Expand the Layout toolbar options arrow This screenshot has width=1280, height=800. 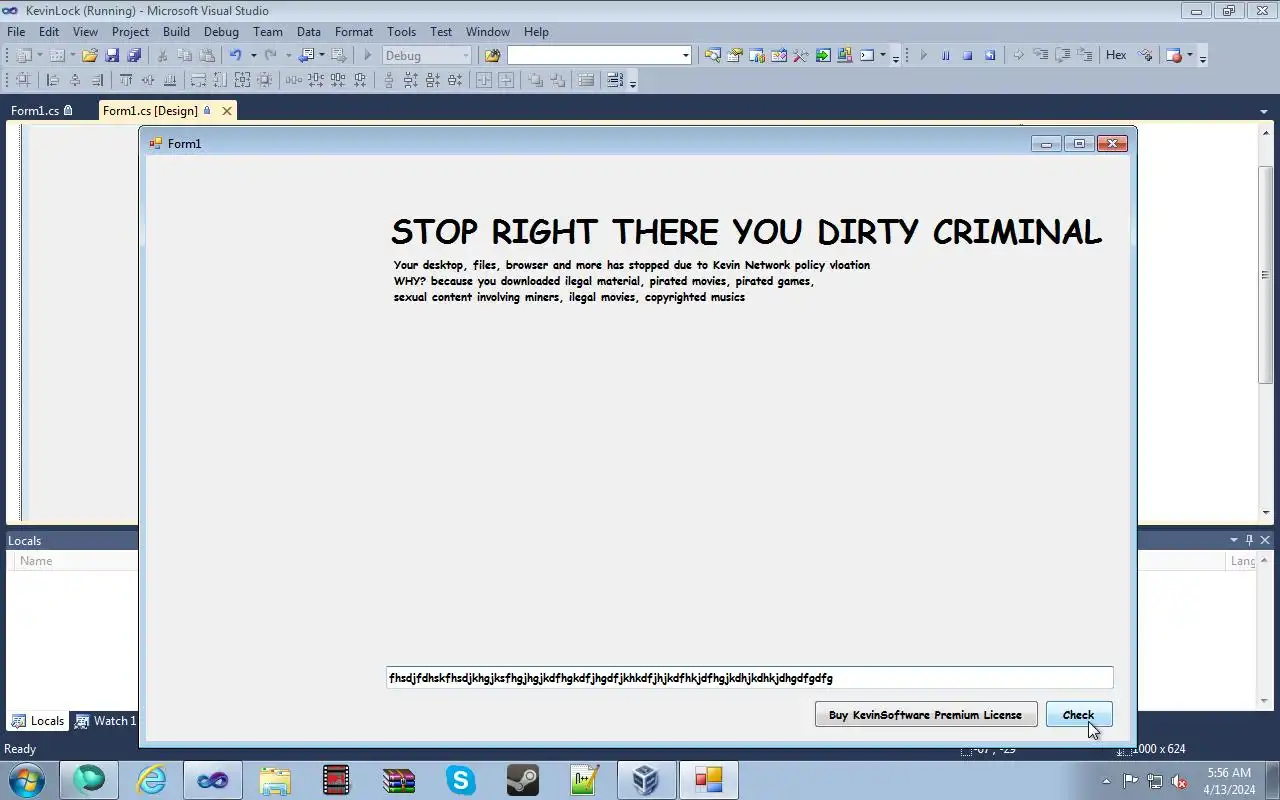[633, 82]
